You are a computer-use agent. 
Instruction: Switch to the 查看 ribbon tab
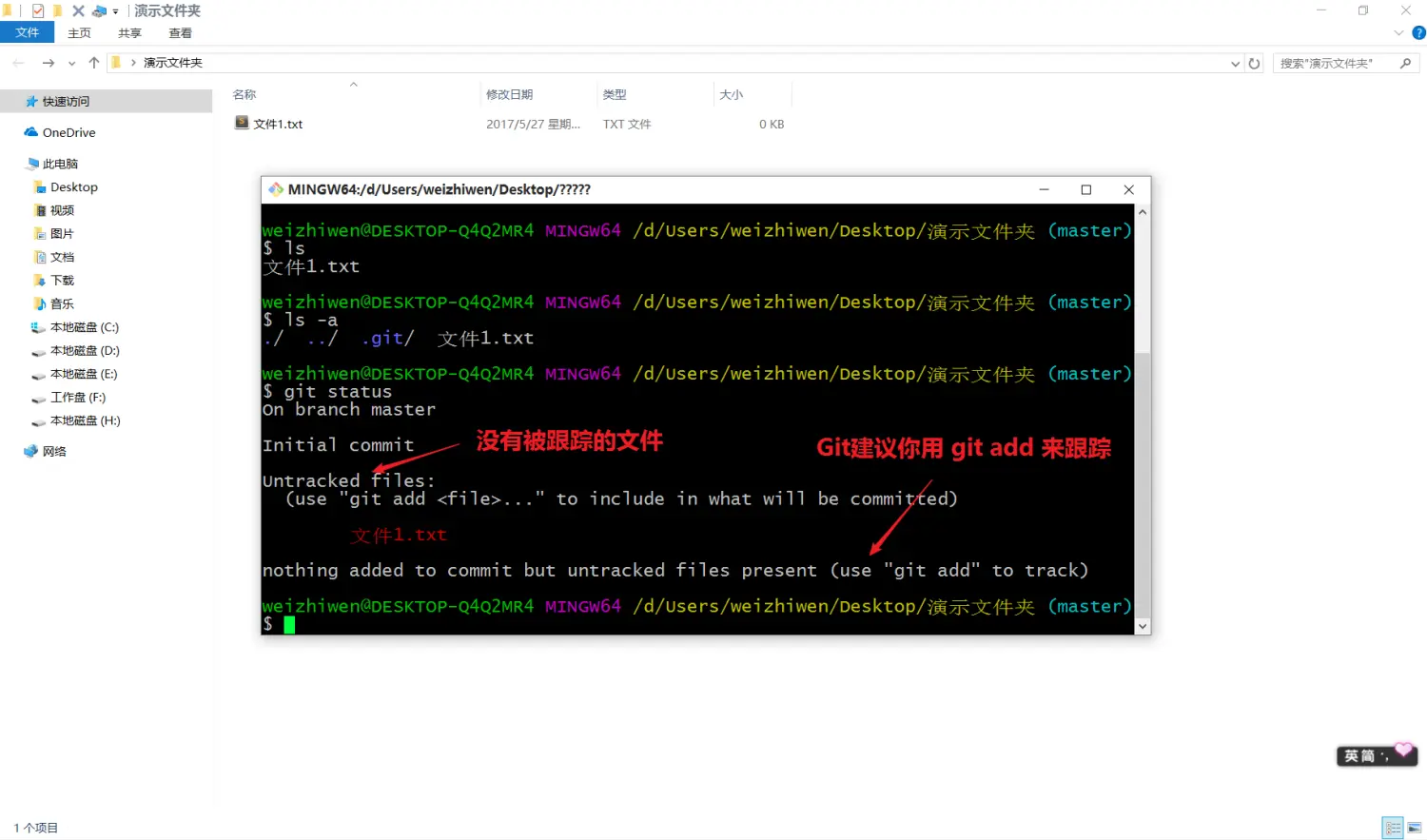pos(180,33)
